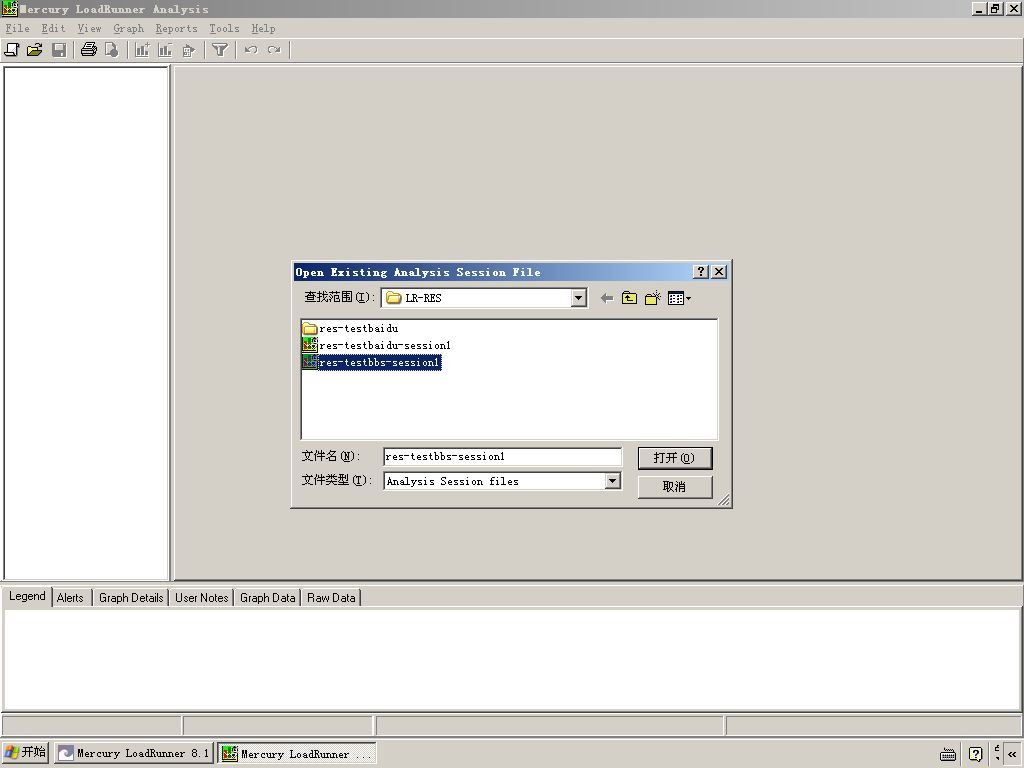Click the keyboard input method tray icon
1024x768 pixels.
948,754
